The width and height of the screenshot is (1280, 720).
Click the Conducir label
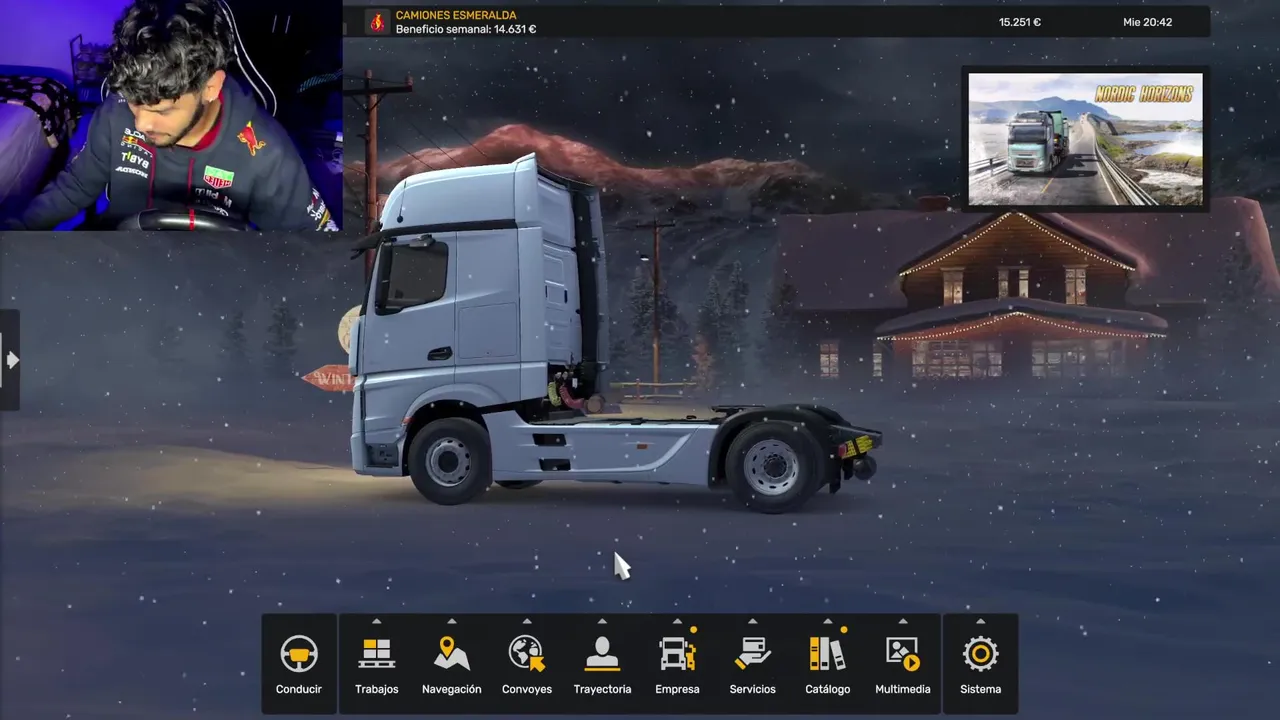[299, 689]
